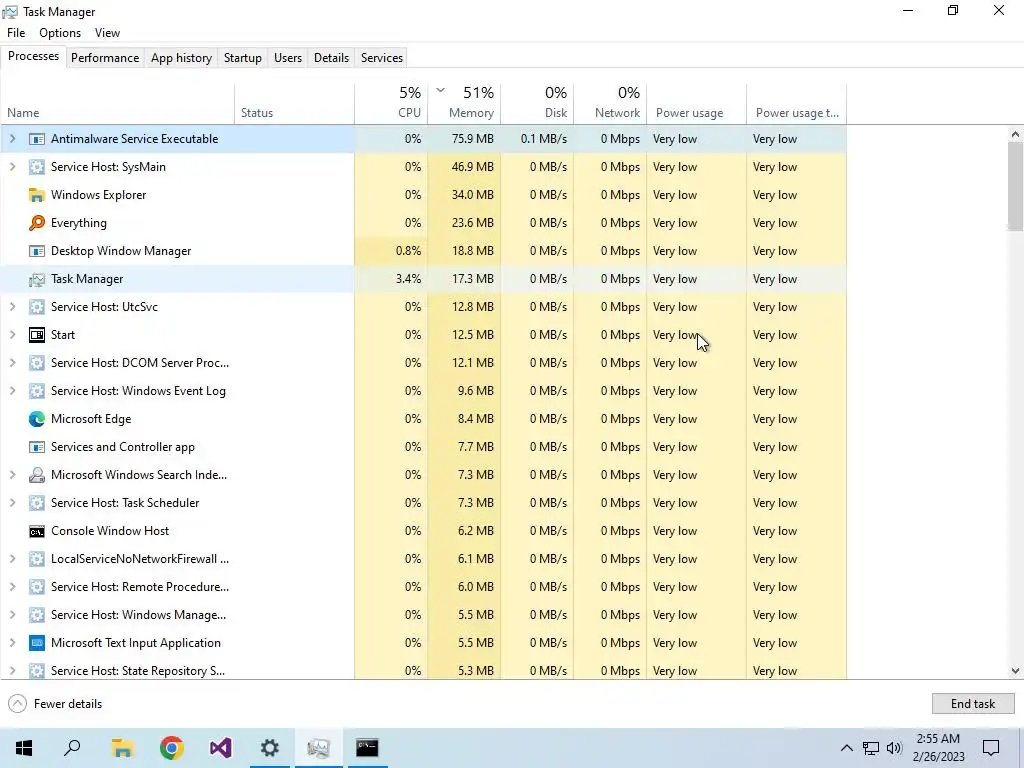Sort processes by the Network column
Screen dimensions: 1024x768
pyautogui.click(x=611, y=103)
